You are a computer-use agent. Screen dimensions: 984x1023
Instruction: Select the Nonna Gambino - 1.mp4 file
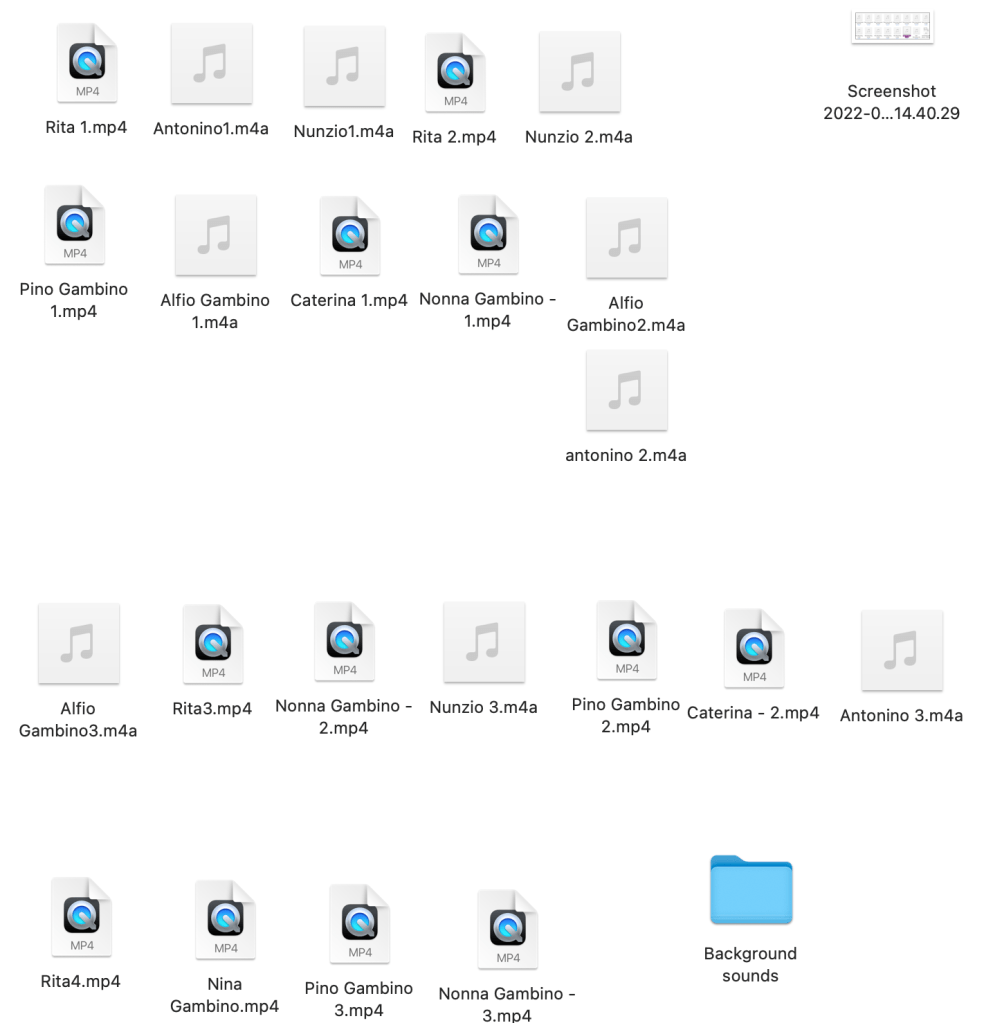tap(488, 234)
